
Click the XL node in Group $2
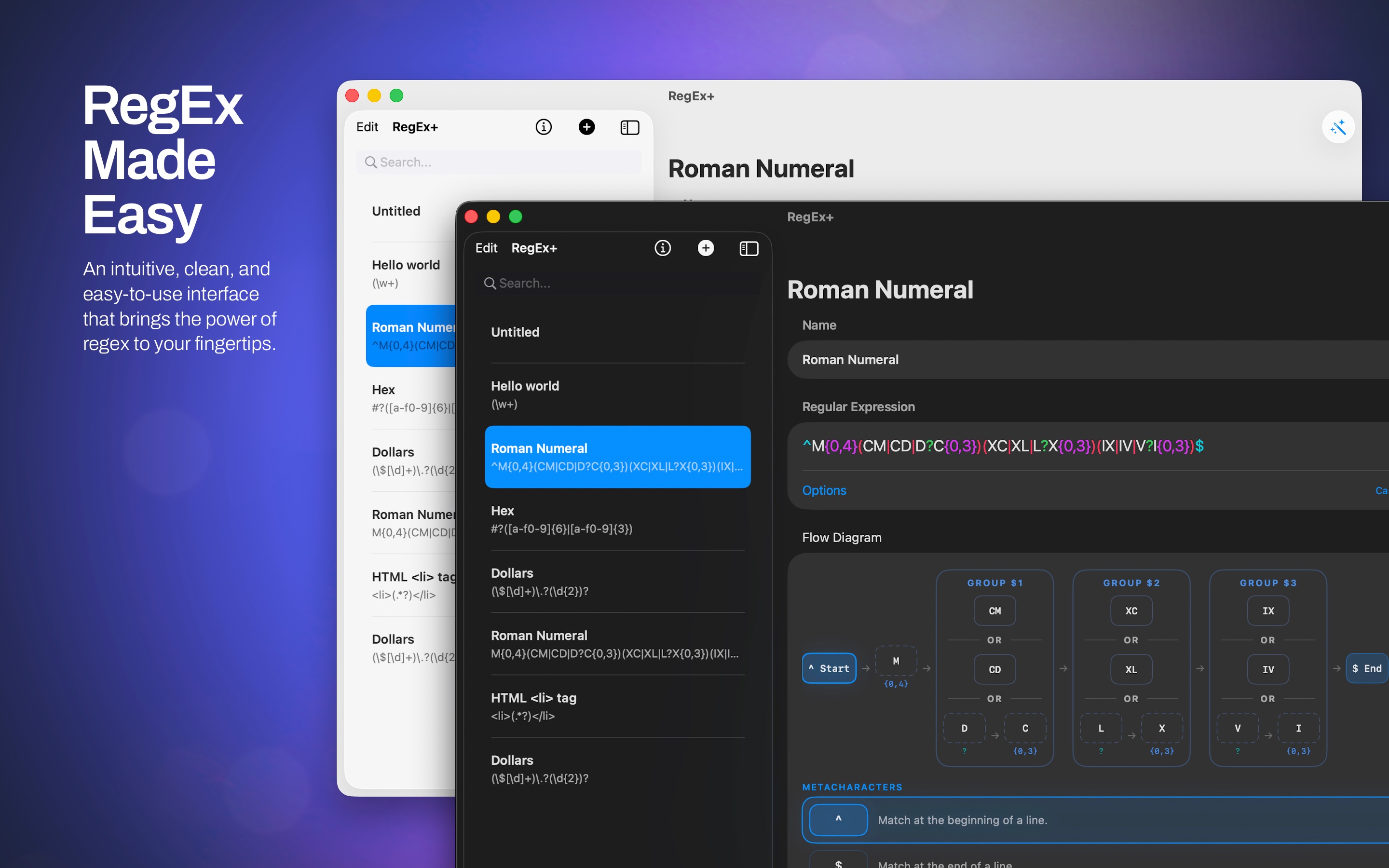coord(1131,669)
